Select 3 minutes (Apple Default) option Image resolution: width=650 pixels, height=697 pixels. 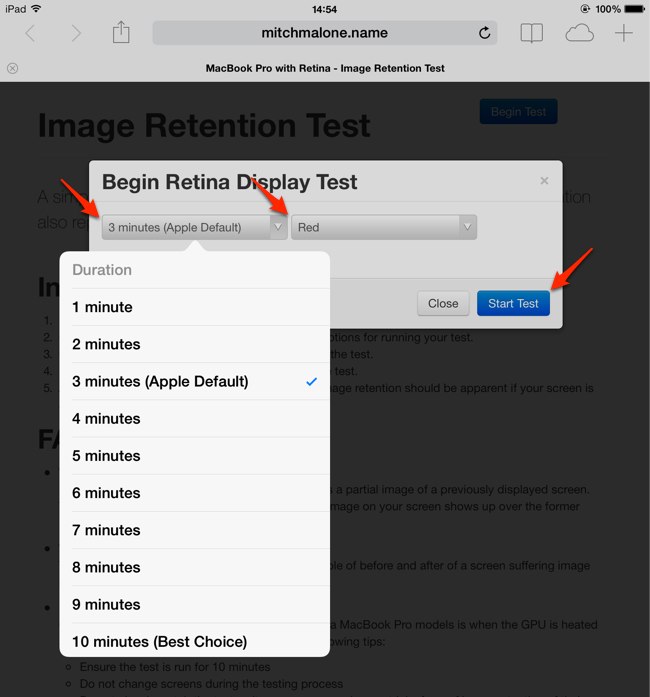[195, 381]
